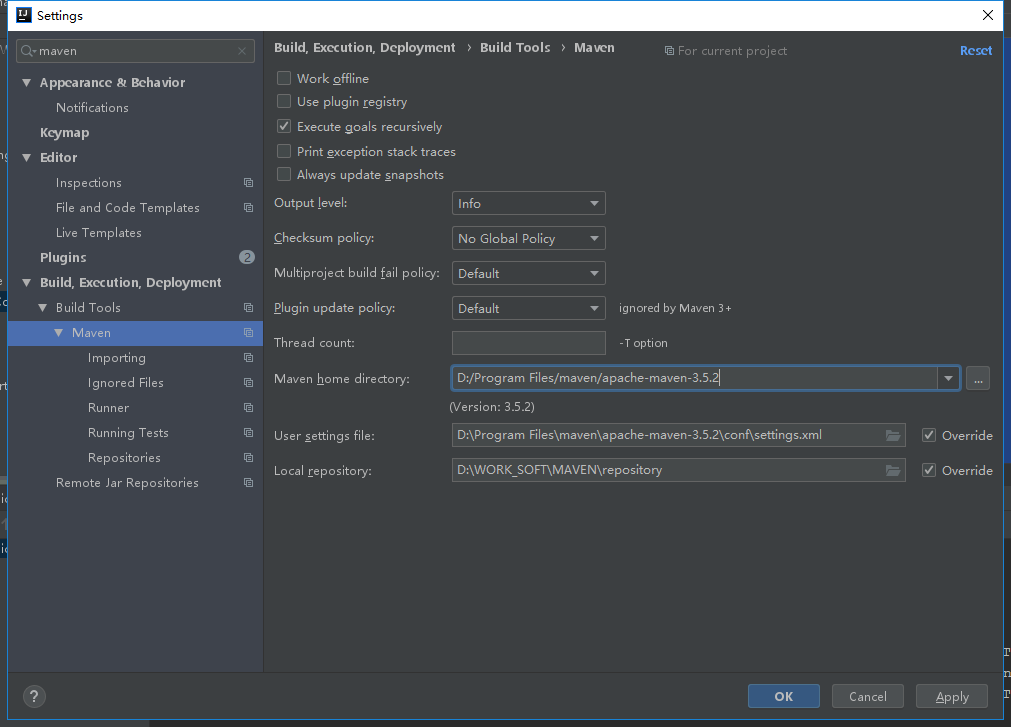Focus the Maven home directory field
This screenshot has height=727, width=1011.
coord(694,378)
